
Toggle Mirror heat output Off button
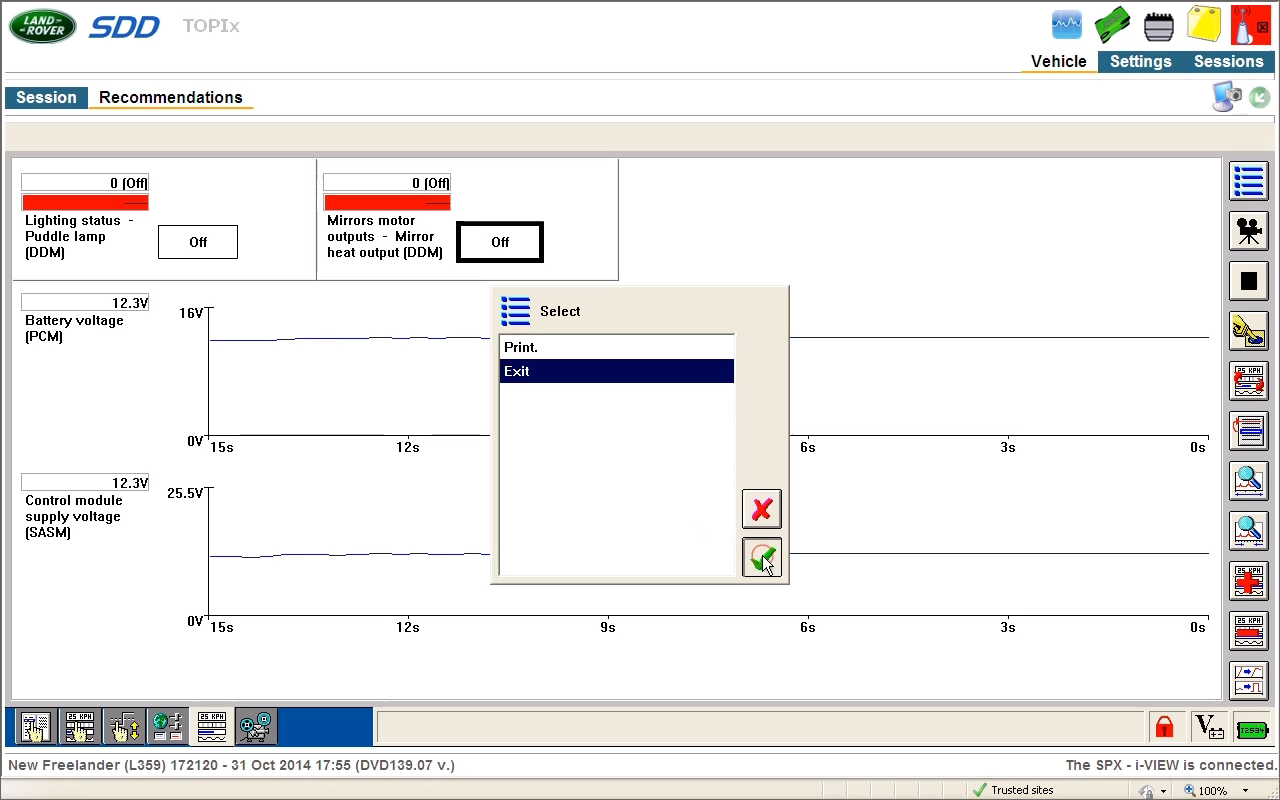pyautogui.click(x=500, y=242)
